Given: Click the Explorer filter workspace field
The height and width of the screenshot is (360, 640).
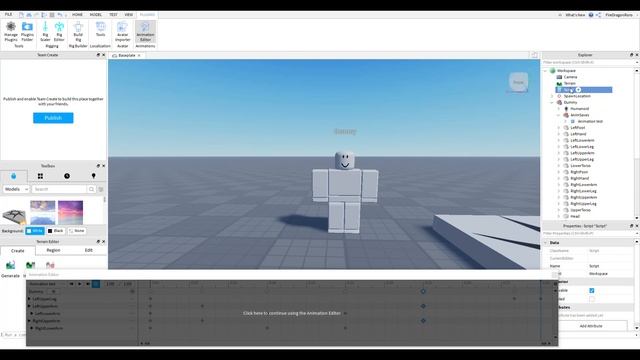Looking at the screenshot, I should [x=588, y=62].
